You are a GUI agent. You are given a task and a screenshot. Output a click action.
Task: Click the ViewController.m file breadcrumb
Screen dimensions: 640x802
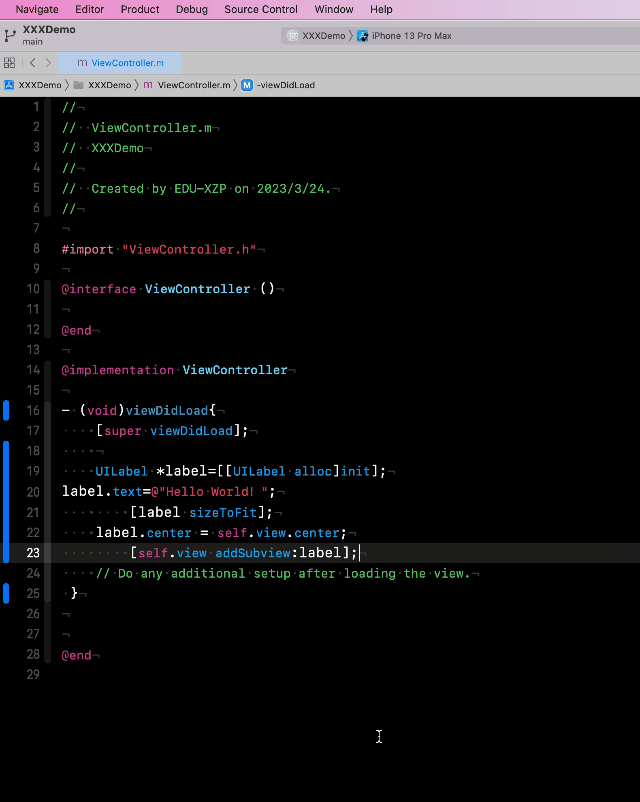[x=194, y=85]
